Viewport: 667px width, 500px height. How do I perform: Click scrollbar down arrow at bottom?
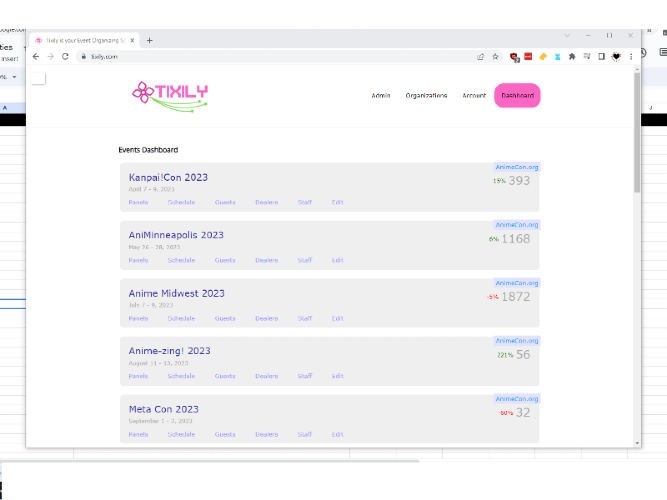(637, 443)
